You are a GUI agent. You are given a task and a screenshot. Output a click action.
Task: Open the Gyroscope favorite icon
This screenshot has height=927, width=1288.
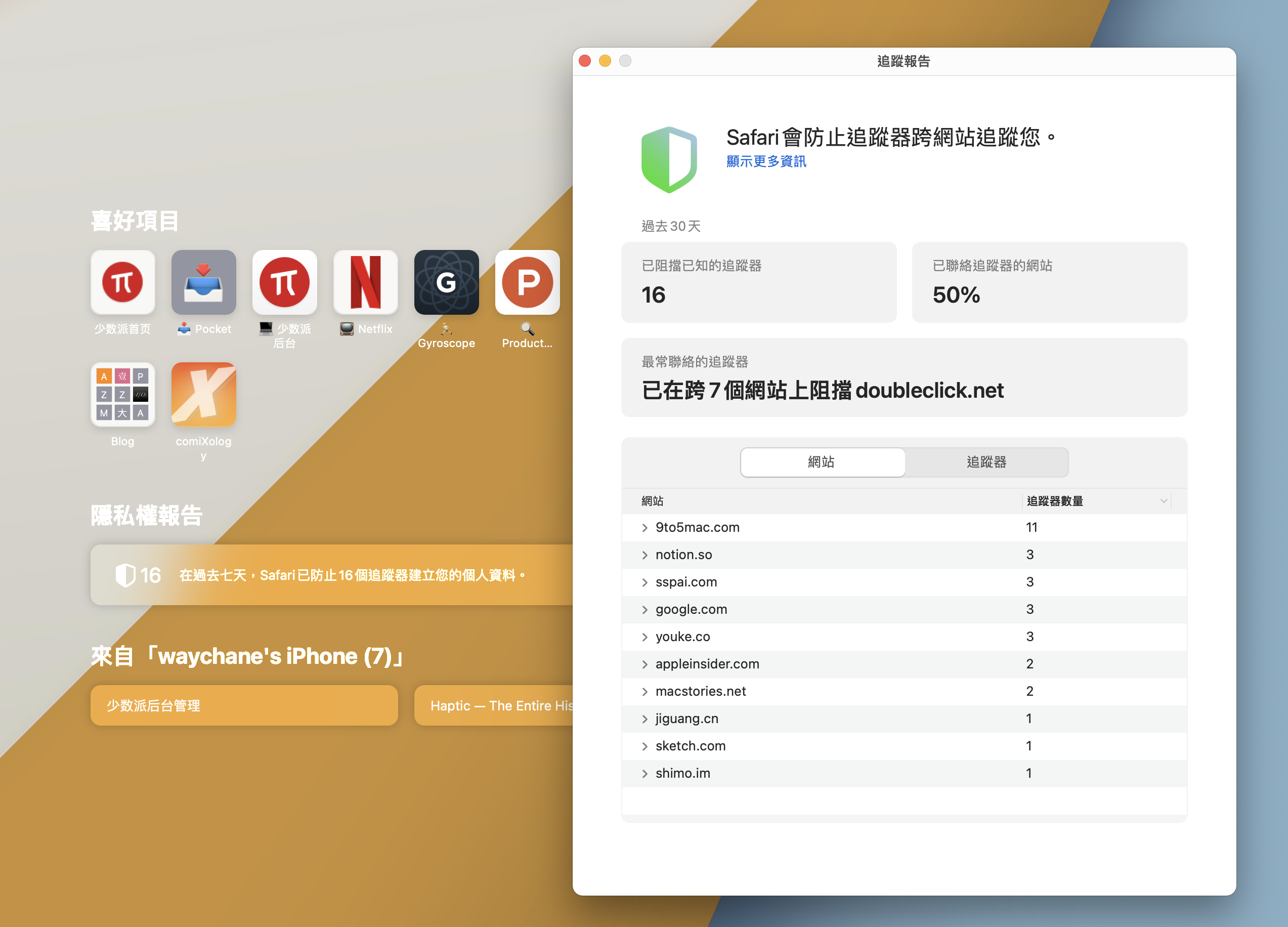tap(446, 282)
